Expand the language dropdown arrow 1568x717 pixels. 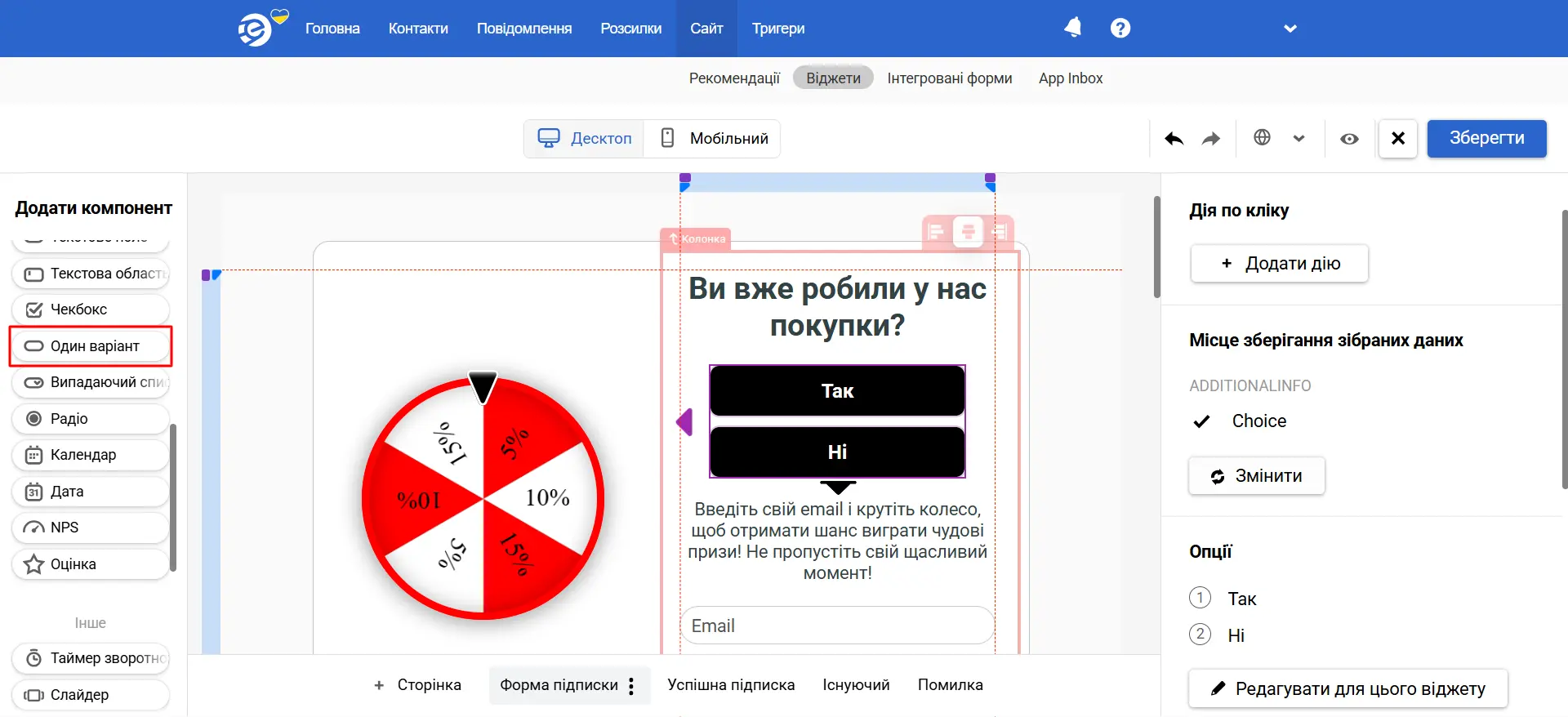coord(1298,138)
